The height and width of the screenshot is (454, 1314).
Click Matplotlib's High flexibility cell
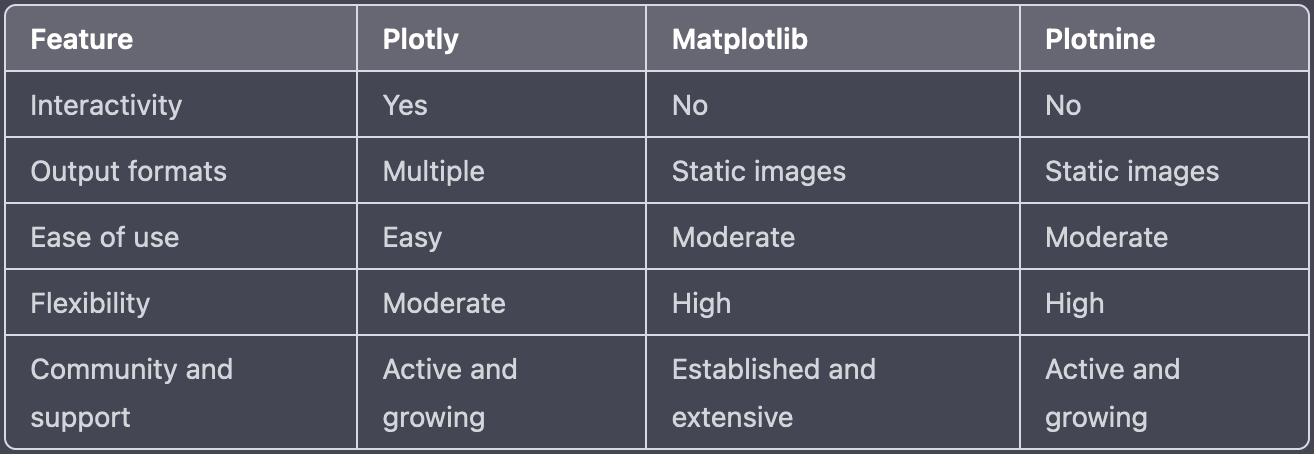(x=833, y=303)
